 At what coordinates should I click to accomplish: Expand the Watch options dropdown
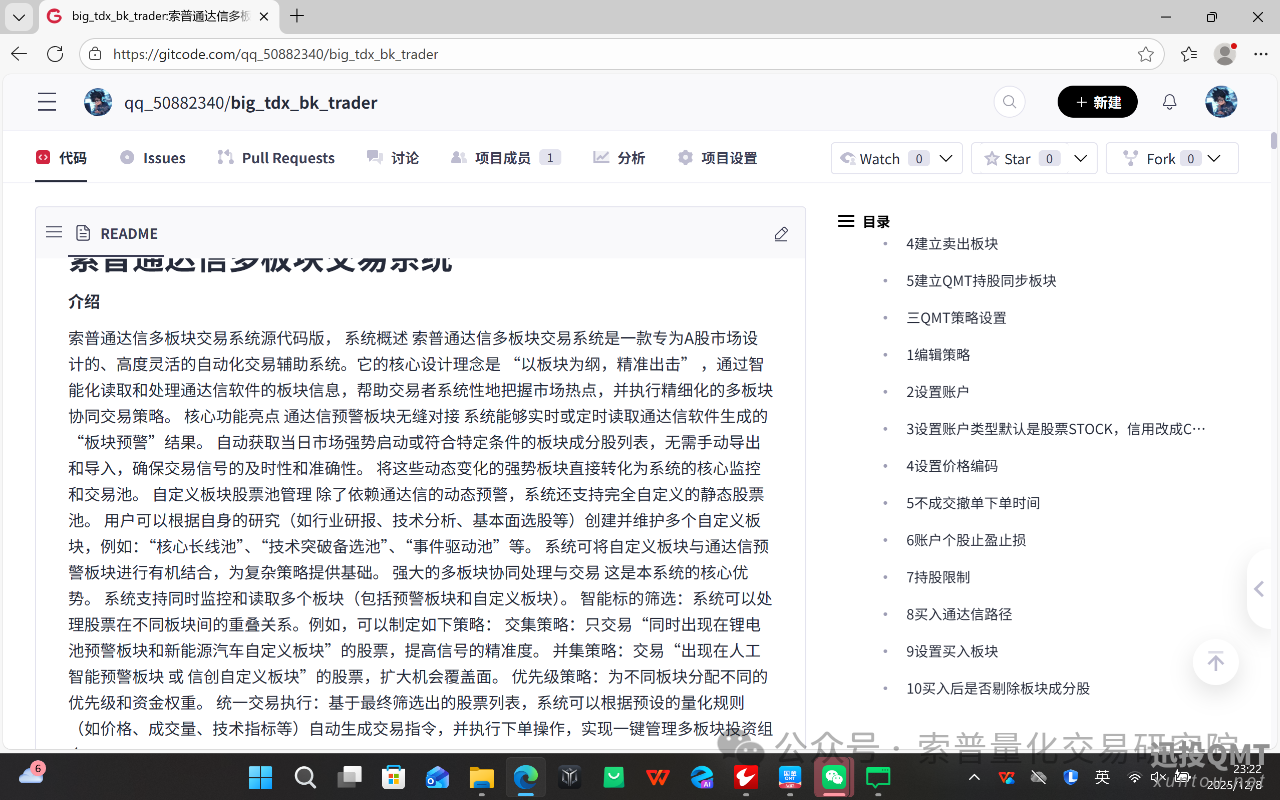click(x=943, y=157)
